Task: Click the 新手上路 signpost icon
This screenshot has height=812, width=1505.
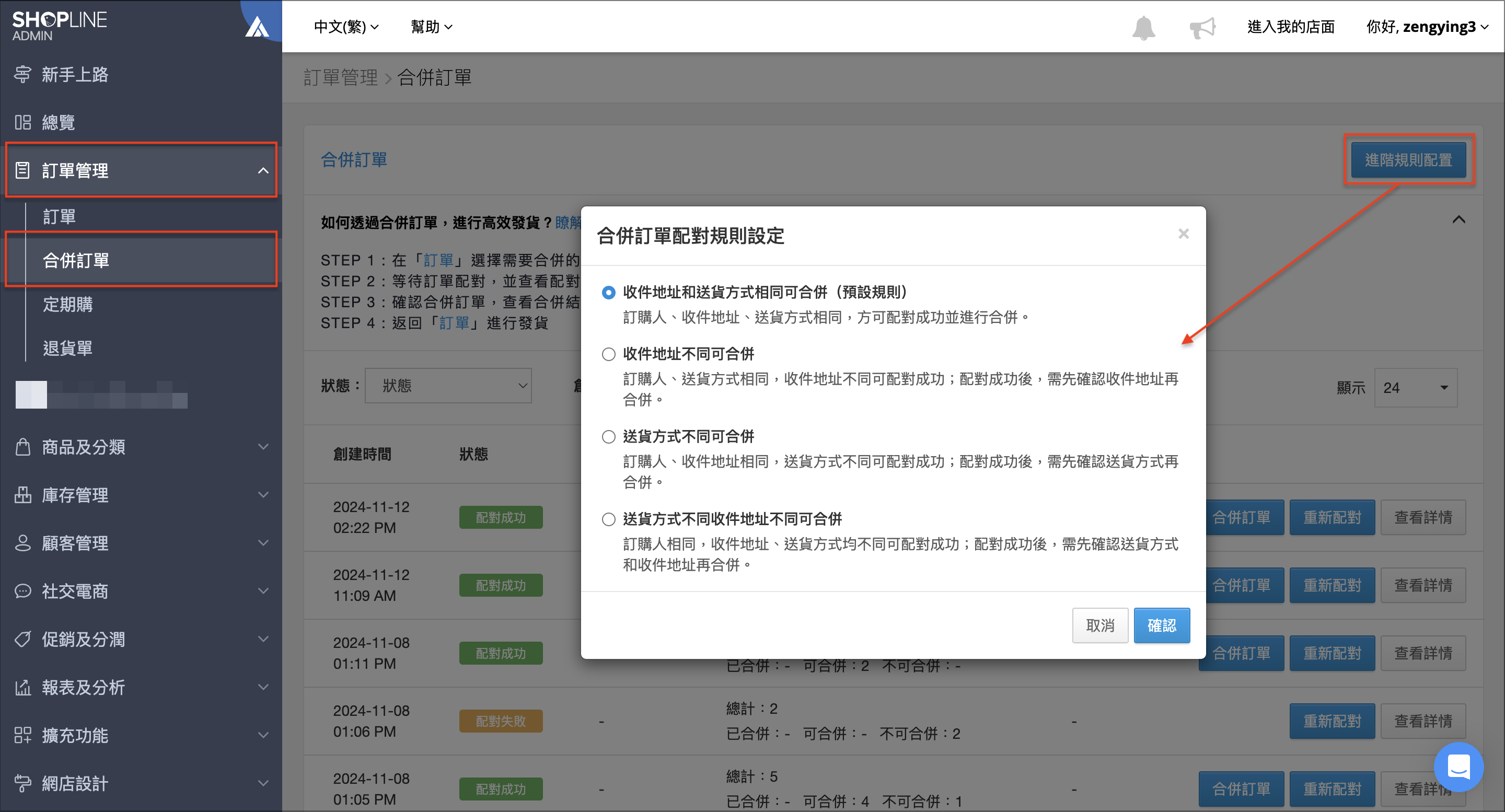Action: coord(23,74)
